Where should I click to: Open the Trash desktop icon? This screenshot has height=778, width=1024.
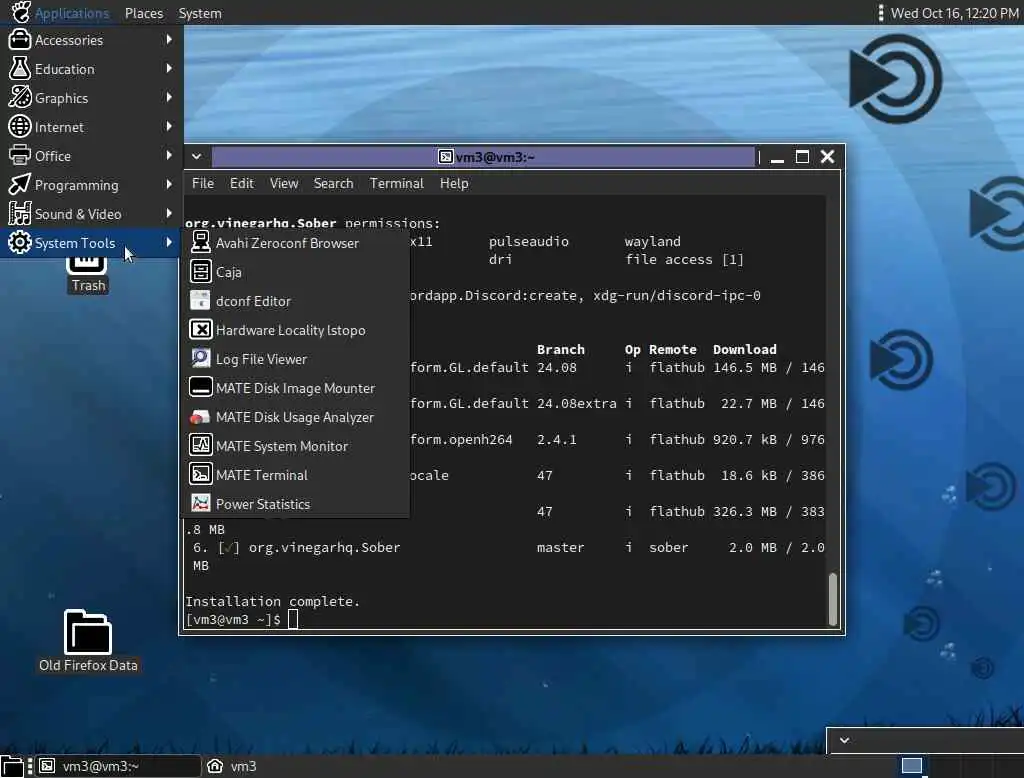[x=88, y=275]
